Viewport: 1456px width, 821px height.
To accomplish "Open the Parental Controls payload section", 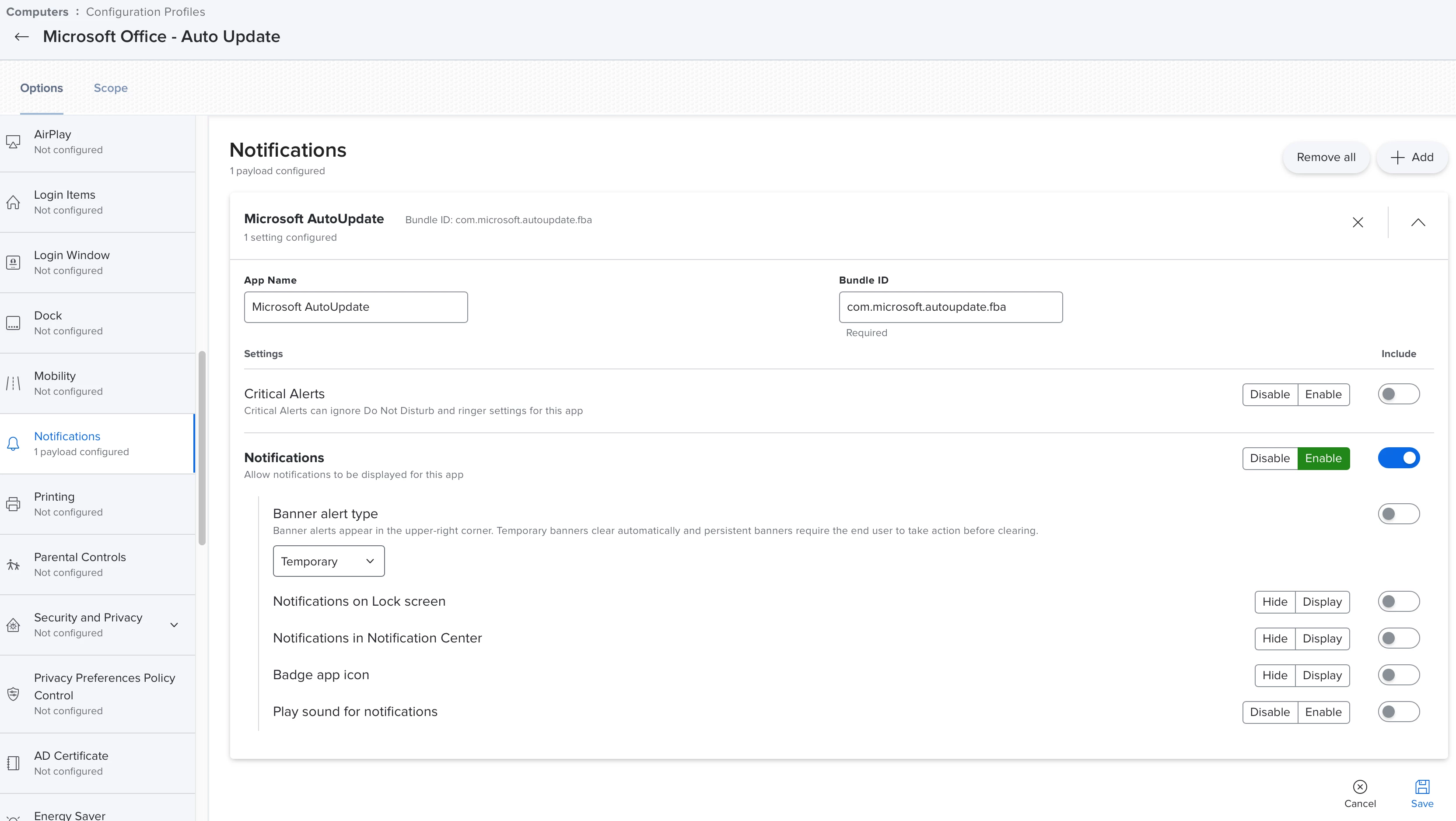I will [98, 565].
